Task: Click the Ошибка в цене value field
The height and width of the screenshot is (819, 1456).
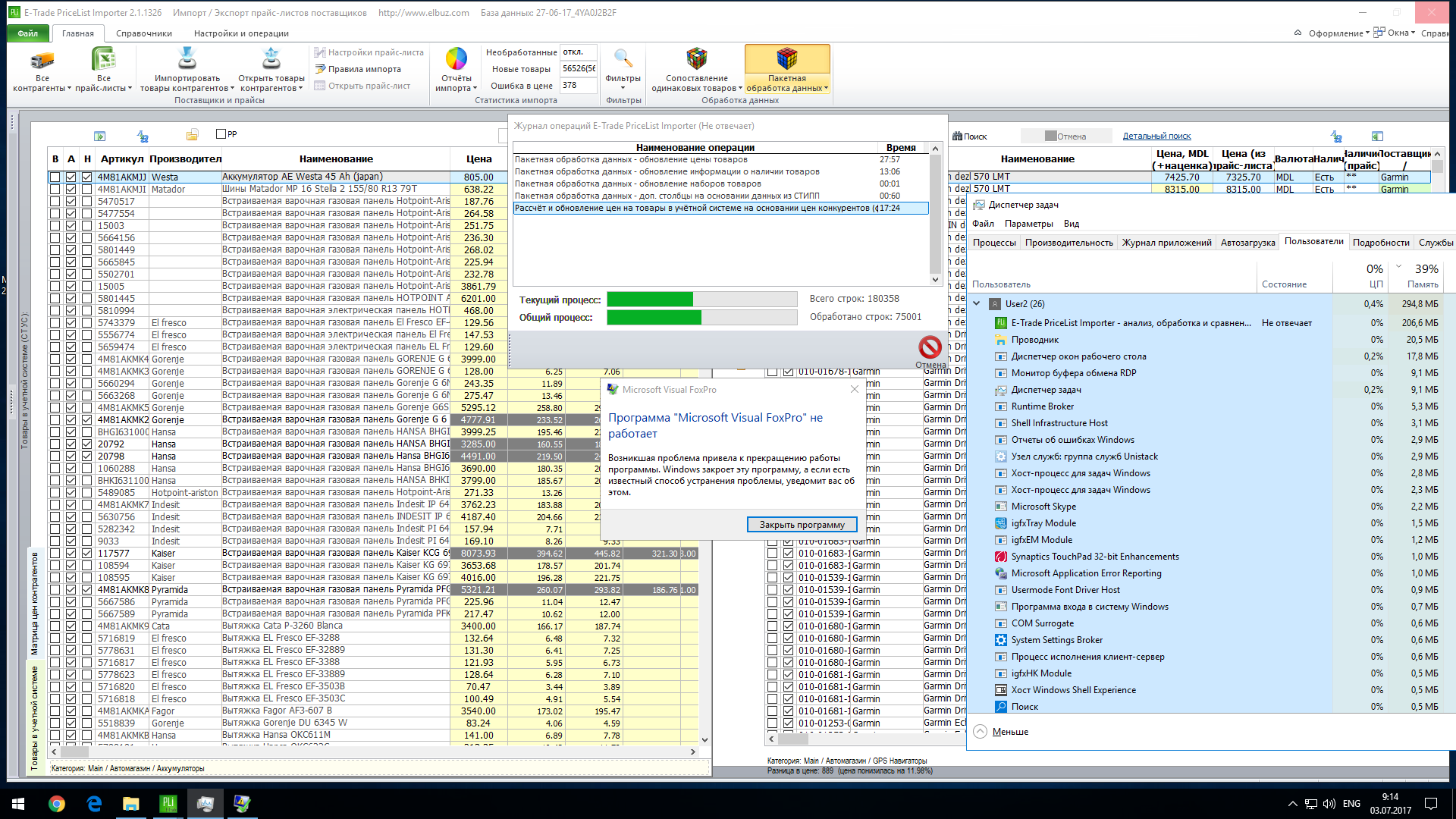Action: pyautogui.click(x=579, y=86)
